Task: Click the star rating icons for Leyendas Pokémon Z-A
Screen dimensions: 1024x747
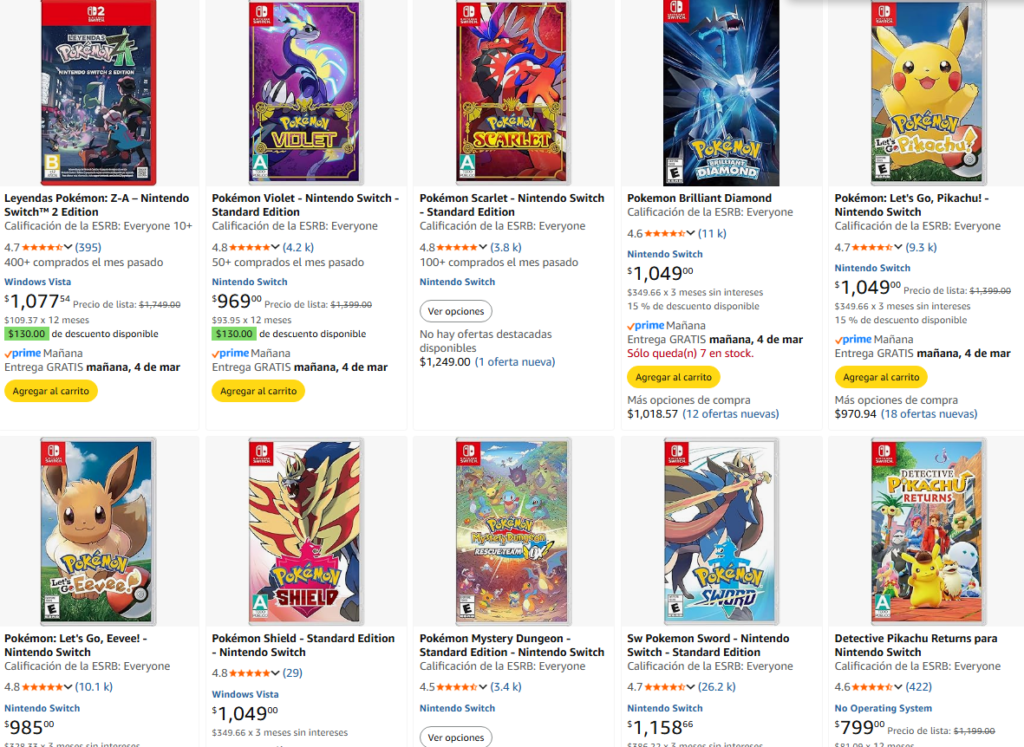Action: [x=42, y=247]
